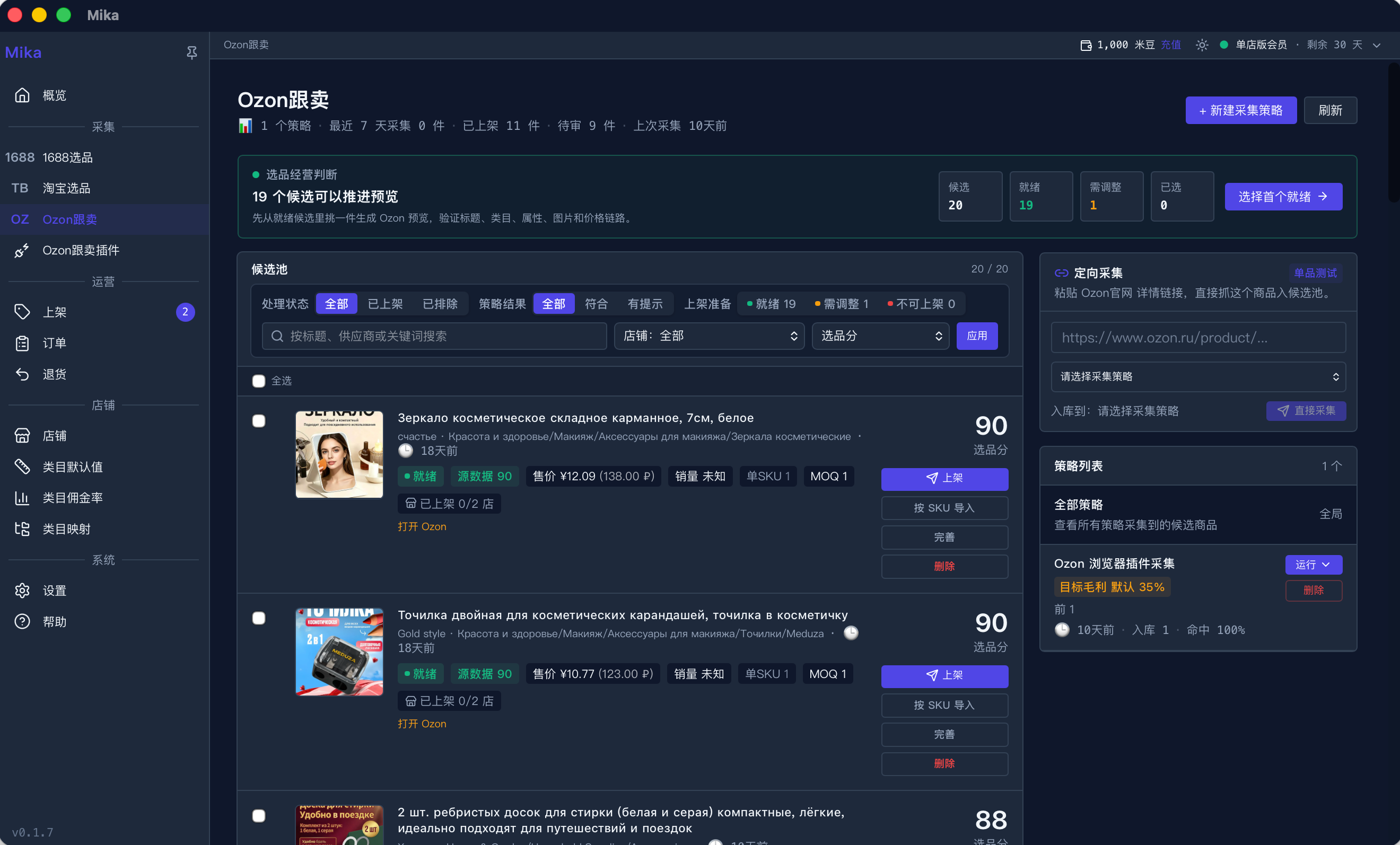Open the 概览 home icon
The image size is (1400, 845).
(x=22, y=95)
